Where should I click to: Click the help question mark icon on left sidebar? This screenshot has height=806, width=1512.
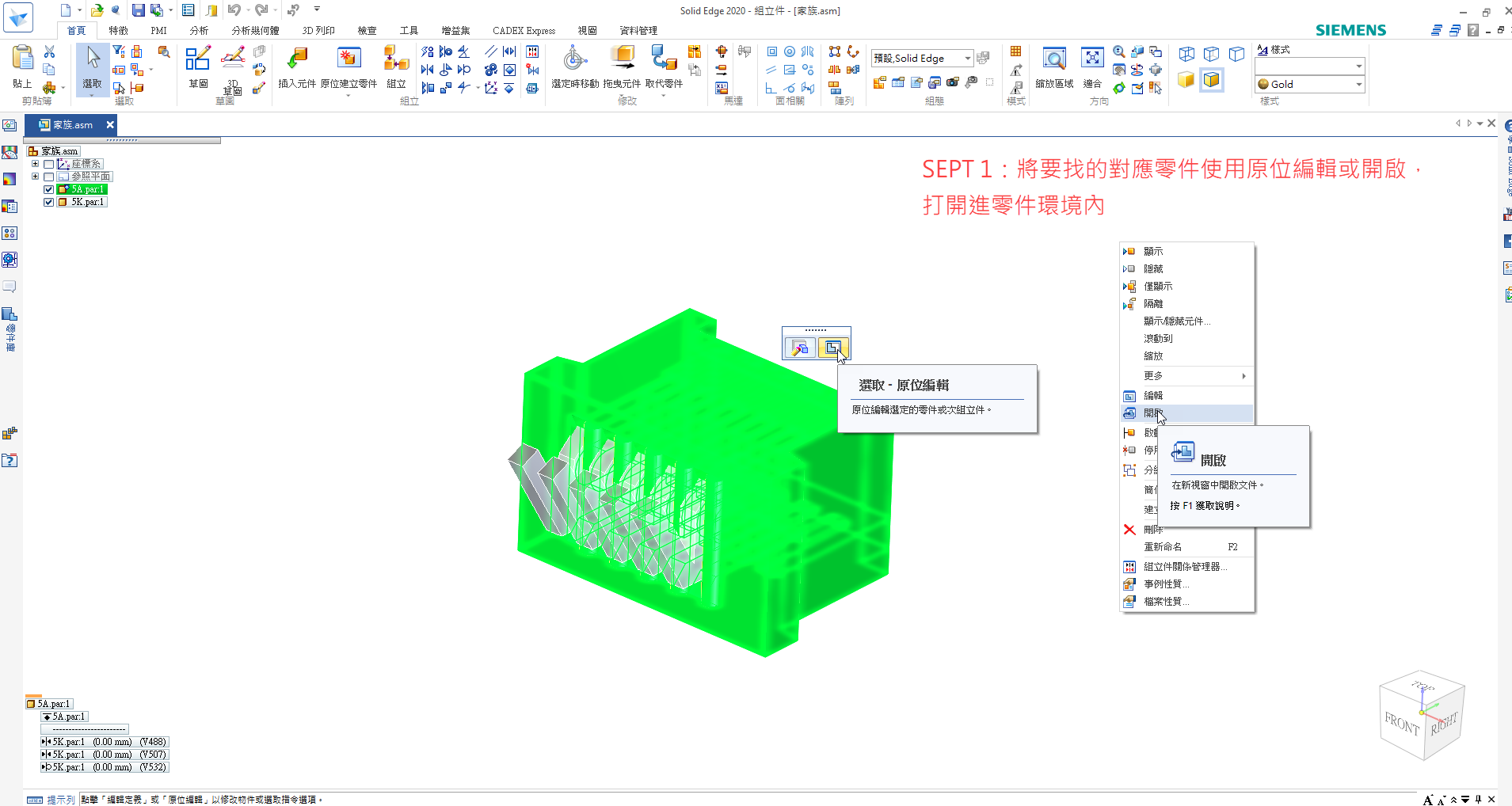10,460
